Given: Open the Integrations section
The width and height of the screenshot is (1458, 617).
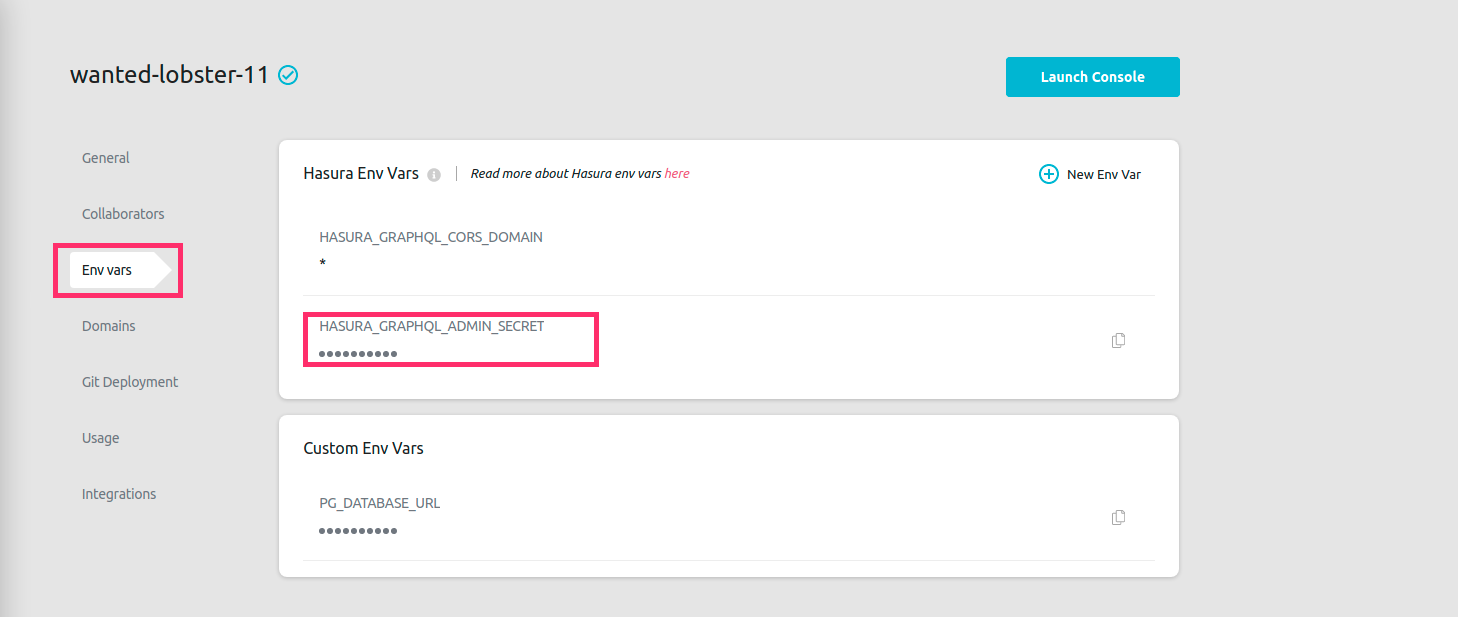Looking at the screenshot, I should [119, 493].
